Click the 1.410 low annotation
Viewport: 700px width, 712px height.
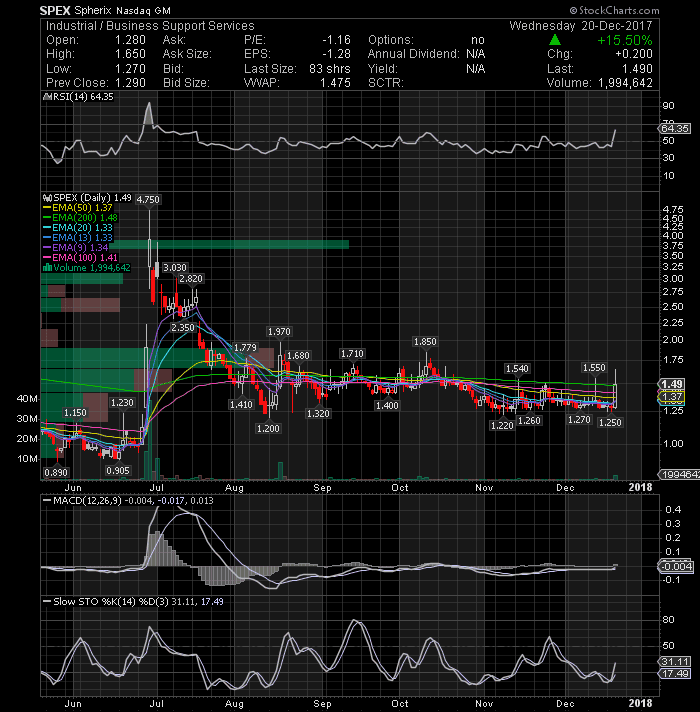coord(241,405)
